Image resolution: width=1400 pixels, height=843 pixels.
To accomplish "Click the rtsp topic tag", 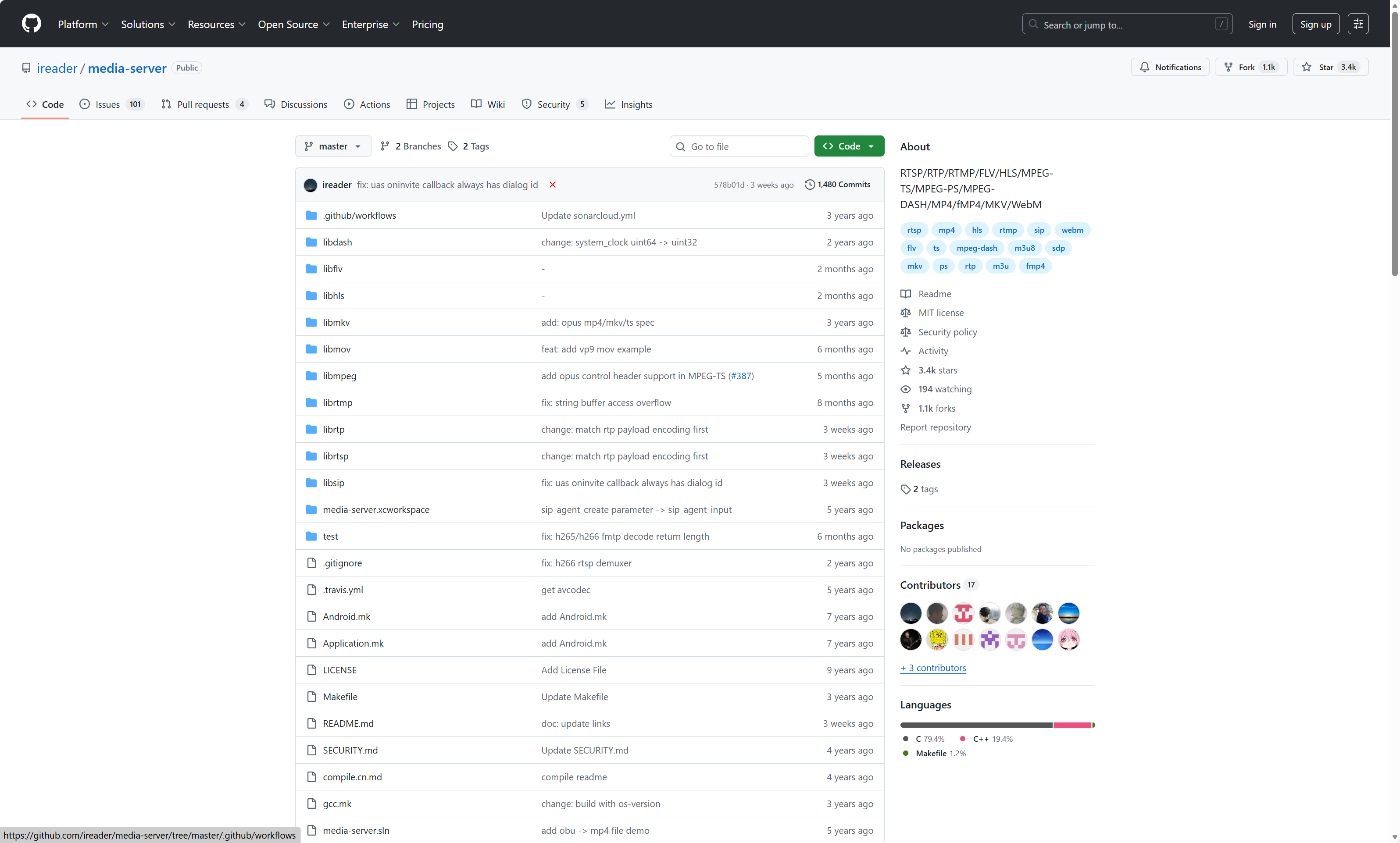I will click(x=914, y=230).
